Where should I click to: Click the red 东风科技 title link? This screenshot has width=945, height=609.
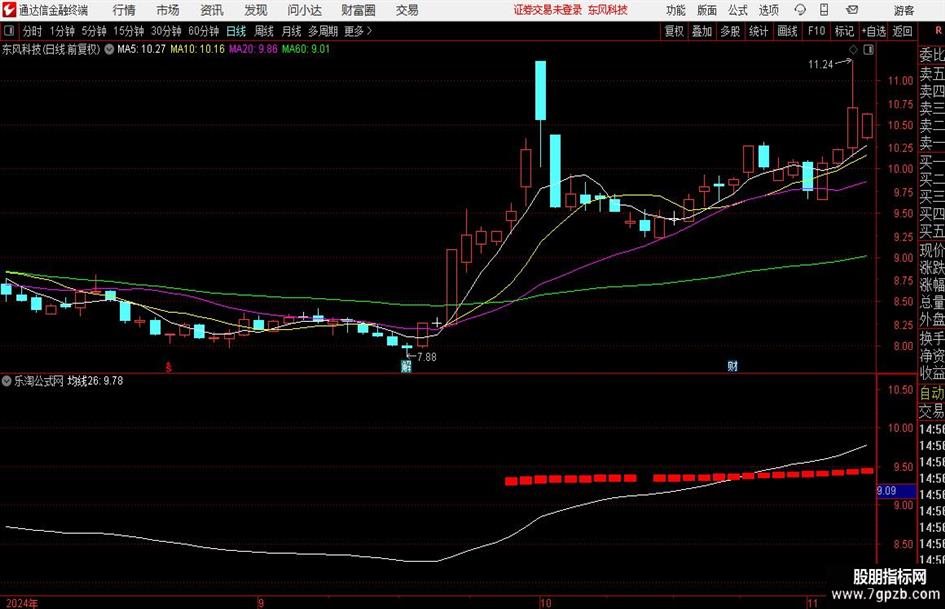[x=608, y=10]
